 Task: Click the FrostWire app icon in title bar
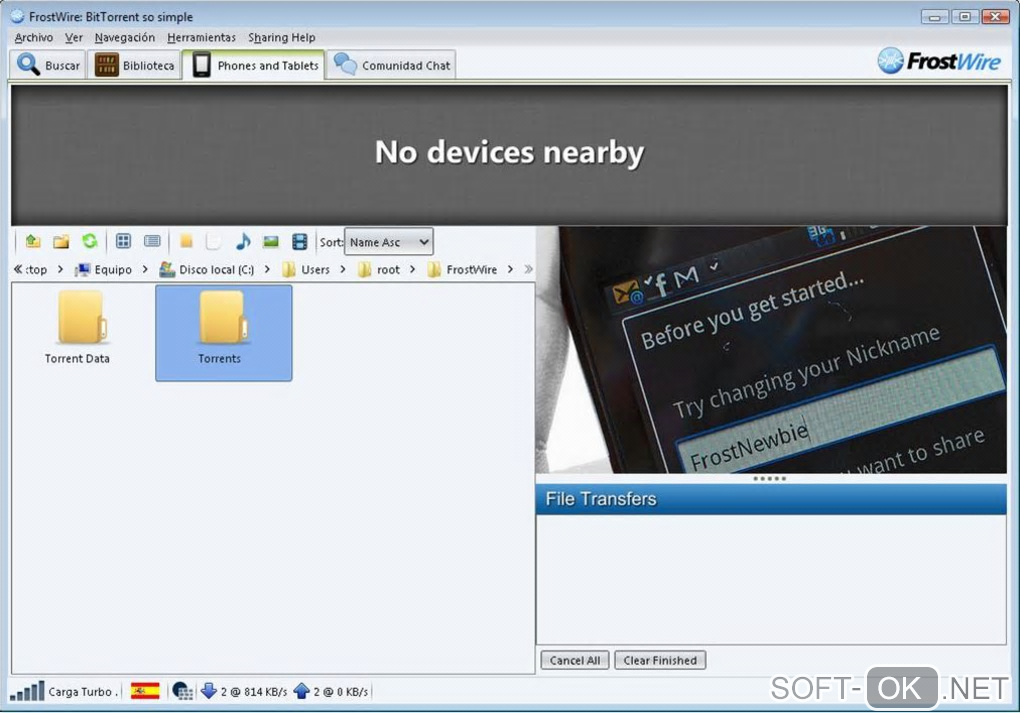18,16
